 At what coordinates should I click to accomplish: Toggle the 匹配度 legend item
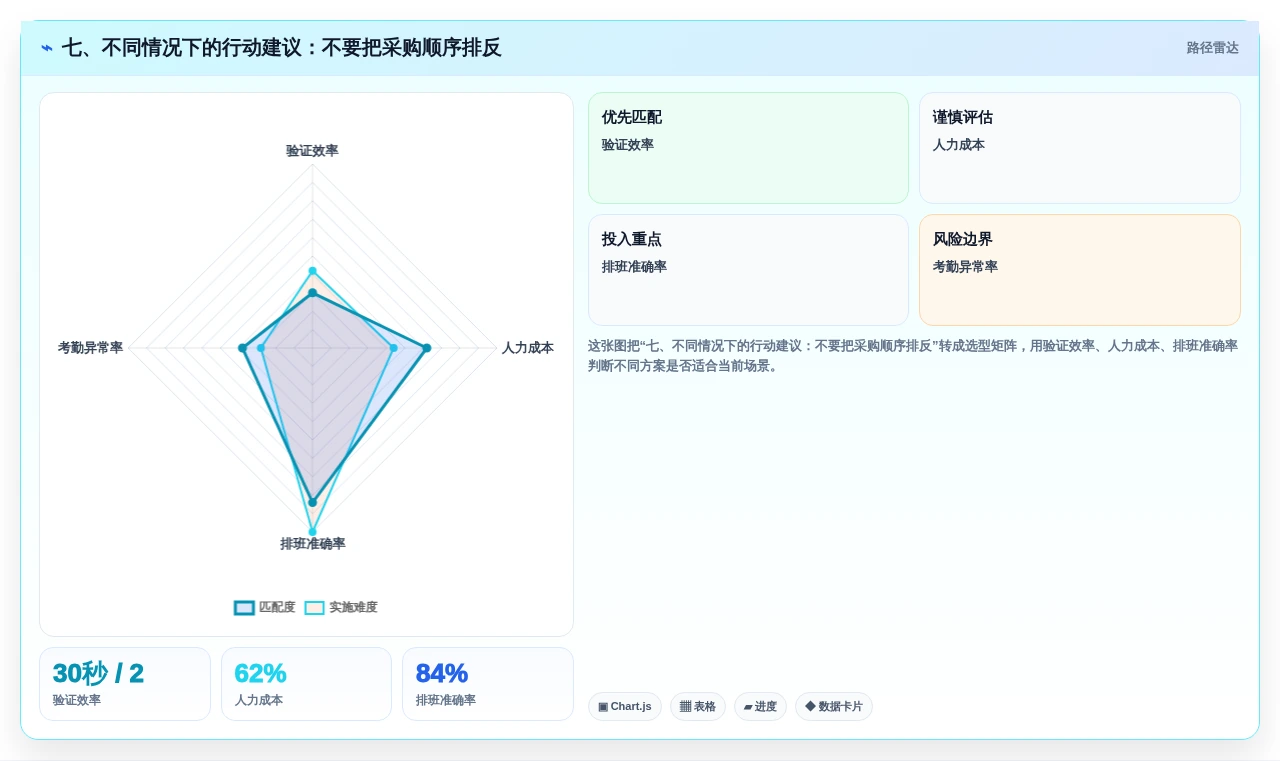pos(265,607)
